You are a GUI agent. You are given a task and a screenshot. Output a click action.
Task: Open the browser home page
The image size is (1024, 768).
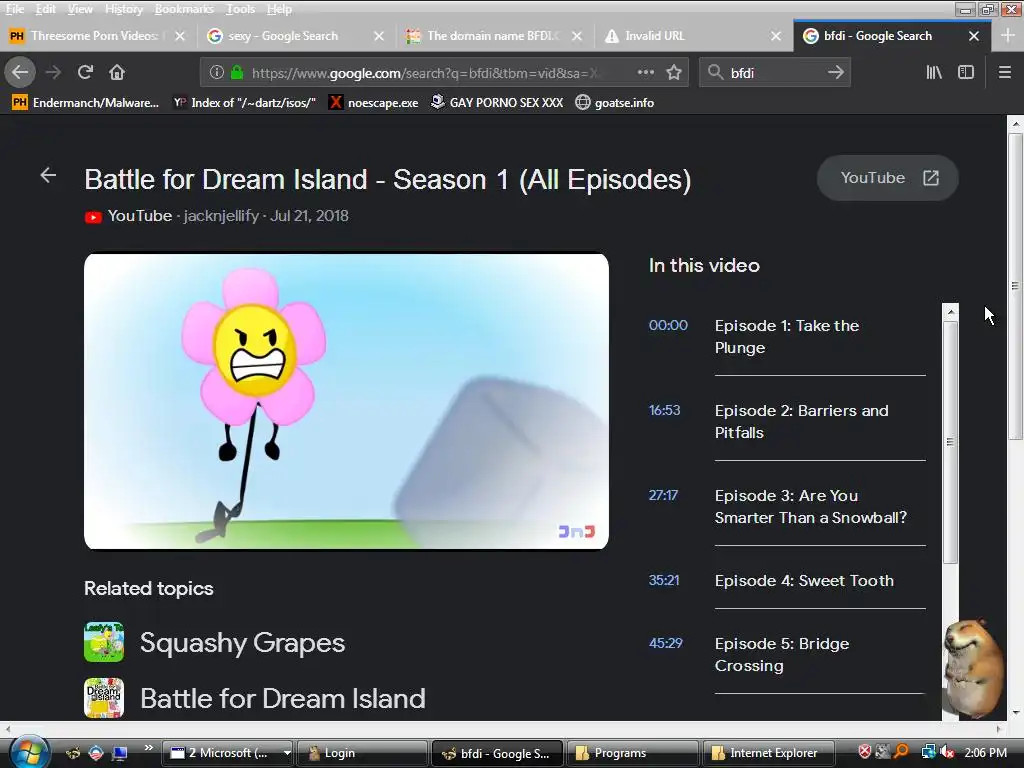click(x=117, y=72)
